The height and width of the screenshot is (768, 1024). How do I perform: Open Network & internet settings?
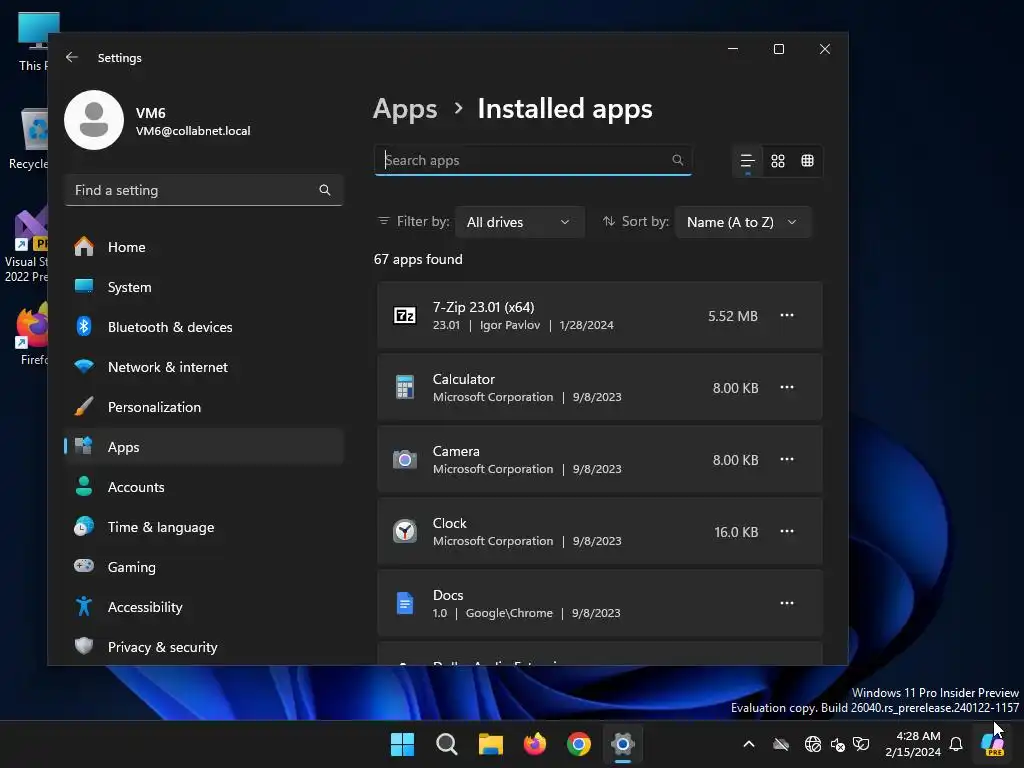pos(204,367)
